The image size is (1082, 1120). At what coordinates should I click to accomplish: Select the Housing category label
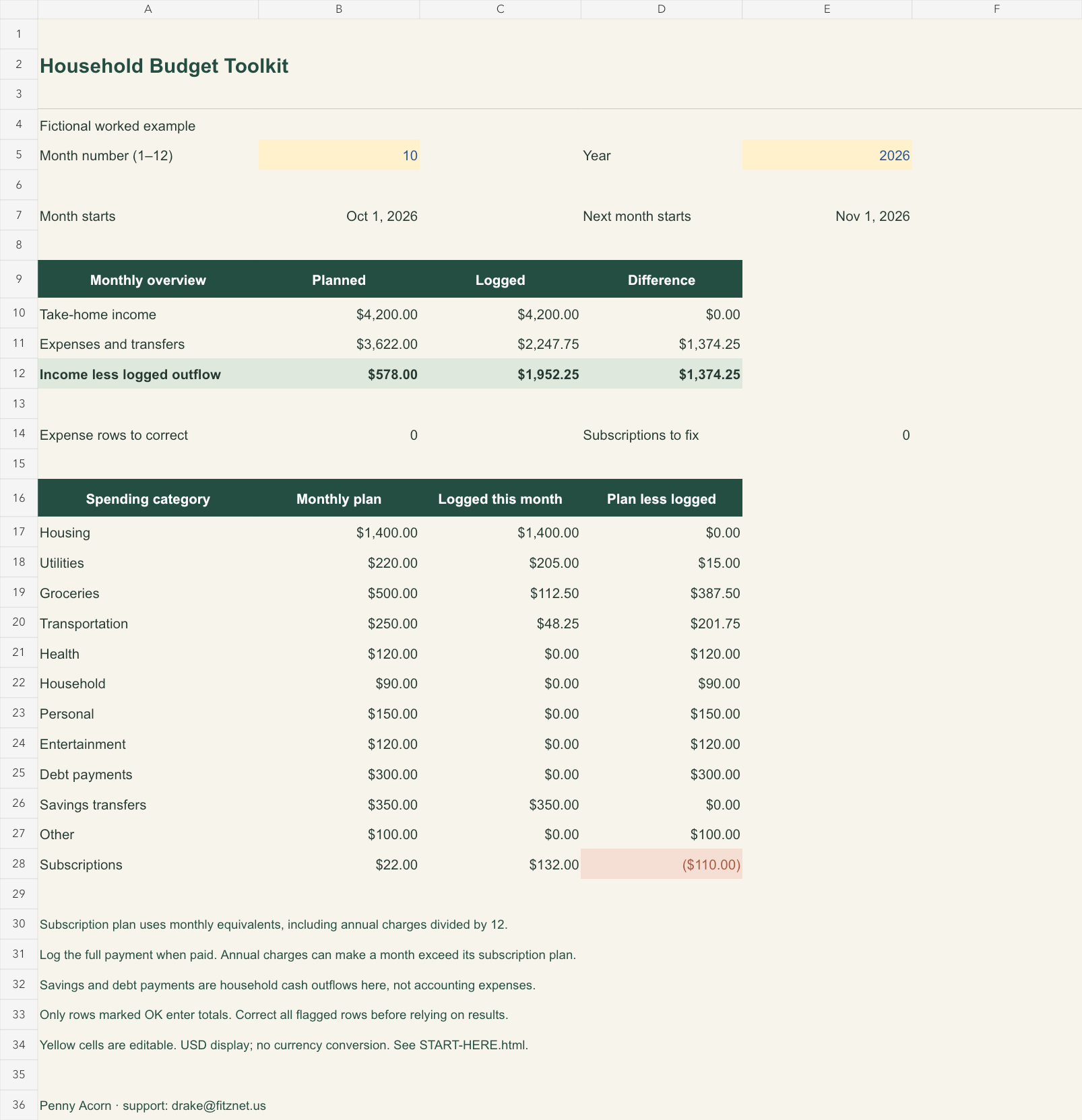click(65, 533)
